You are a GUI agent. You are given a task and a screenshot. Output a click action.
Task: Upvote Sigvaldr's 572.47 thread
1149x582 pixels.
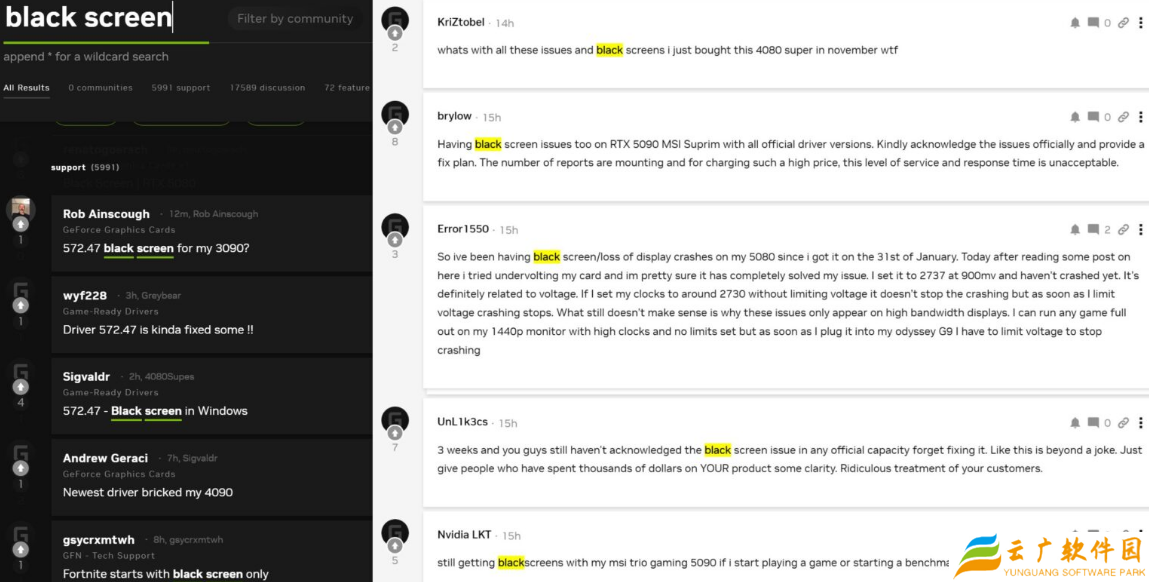coord(20,387)
